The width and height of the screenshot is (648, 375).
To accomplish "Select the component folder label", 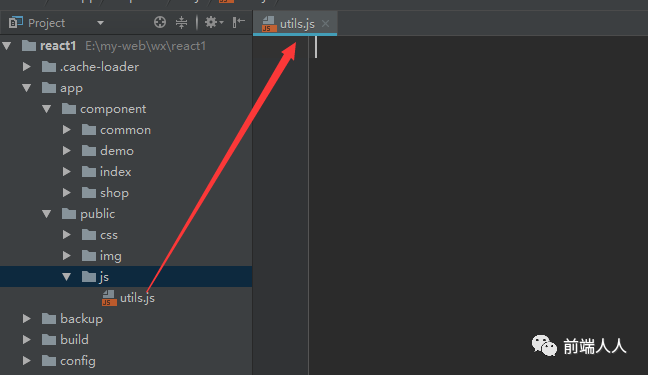I will point(113,109).
